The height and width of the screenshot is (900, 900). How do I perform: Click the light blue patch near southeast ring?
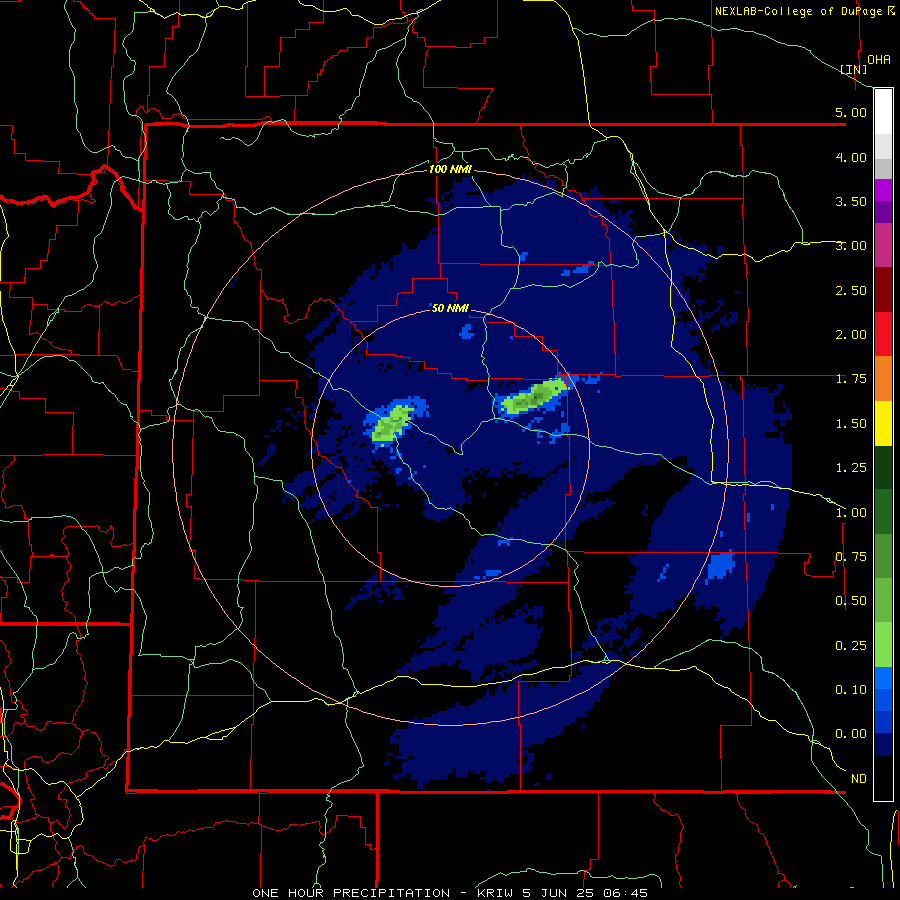click(721, 567)
